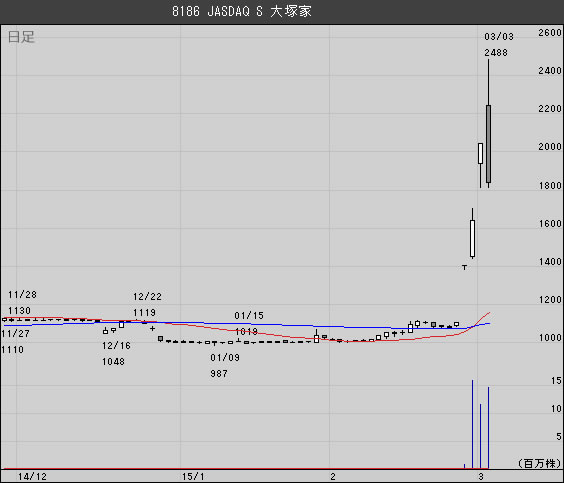
Task: Click the small T-shaped candle near 1400
Action: [464, 267]
